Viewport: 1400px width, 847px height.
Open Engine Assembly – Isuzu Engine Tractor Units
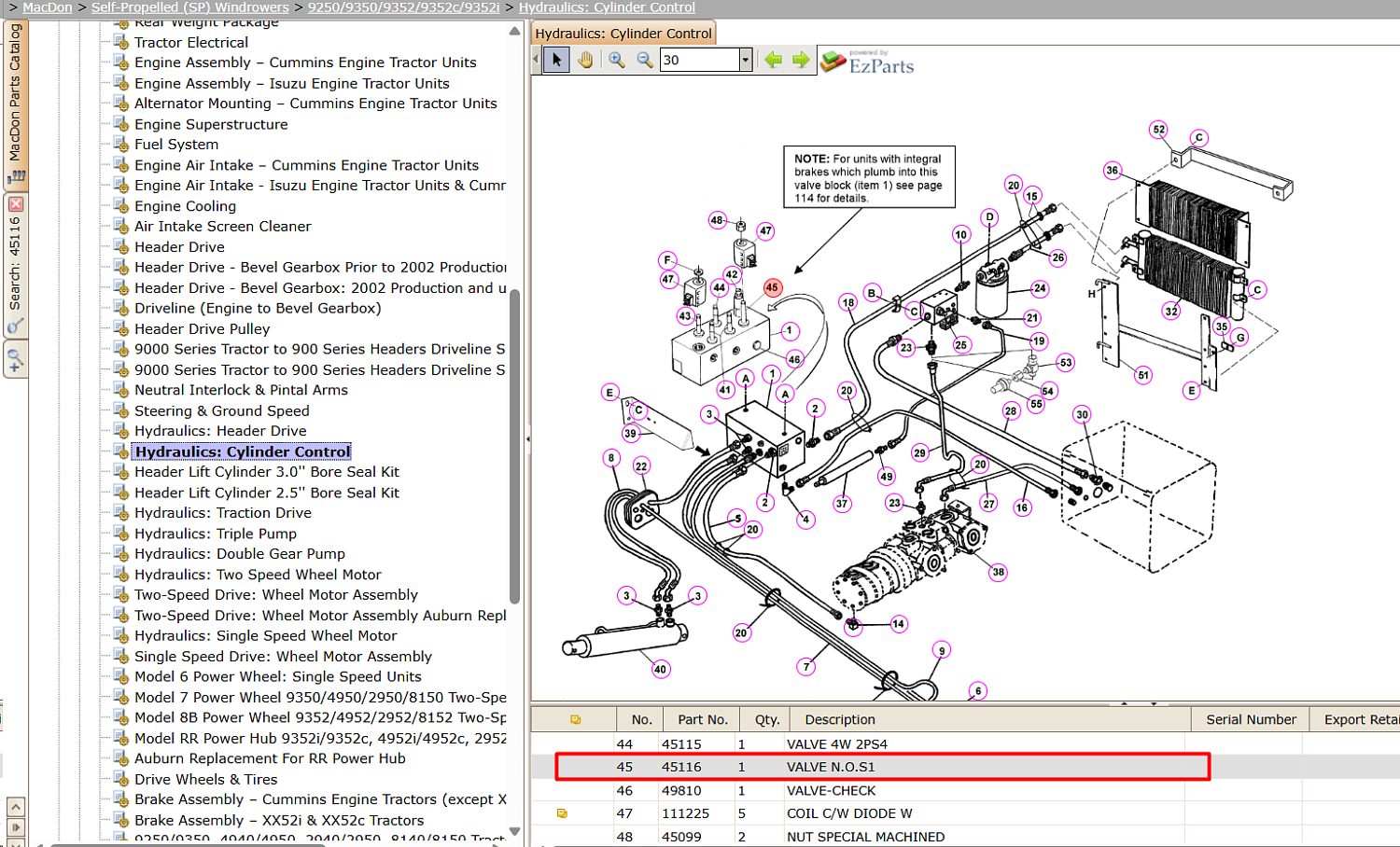[x=292, y=83]
